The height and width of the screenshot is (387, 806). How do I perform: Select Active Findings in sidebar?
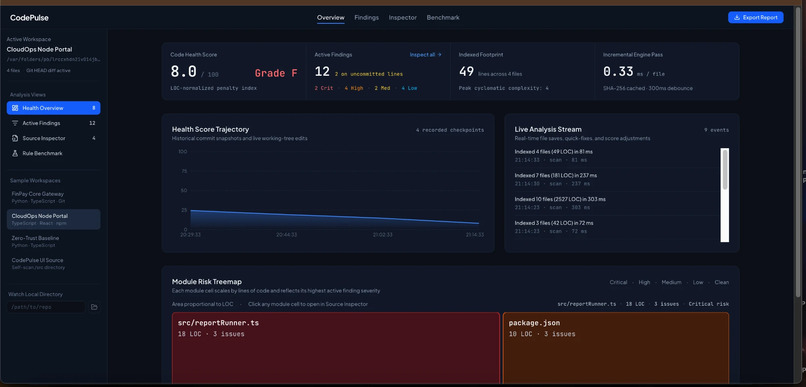click(x=53, y=123)
